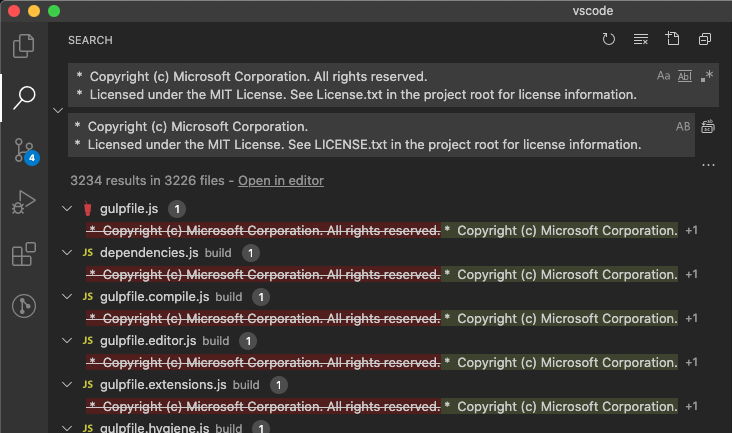Select the Search view icon

tap(23, 98)
